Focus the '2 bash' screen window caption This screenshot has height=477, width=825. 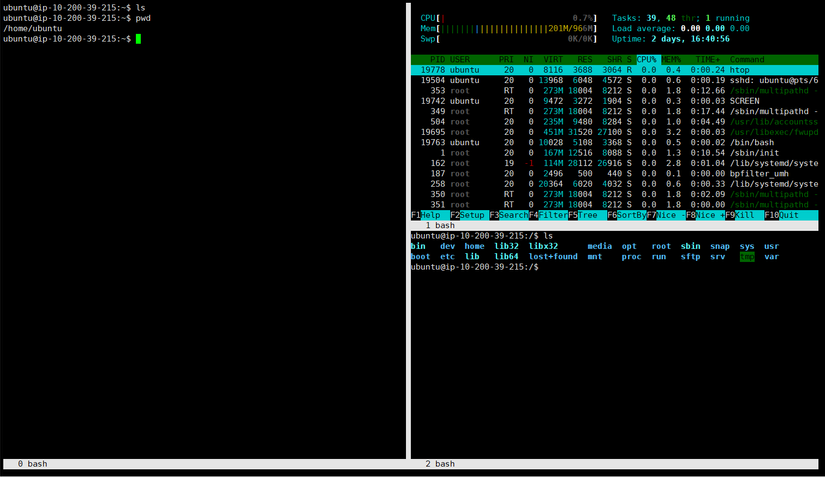coord(440,464)
